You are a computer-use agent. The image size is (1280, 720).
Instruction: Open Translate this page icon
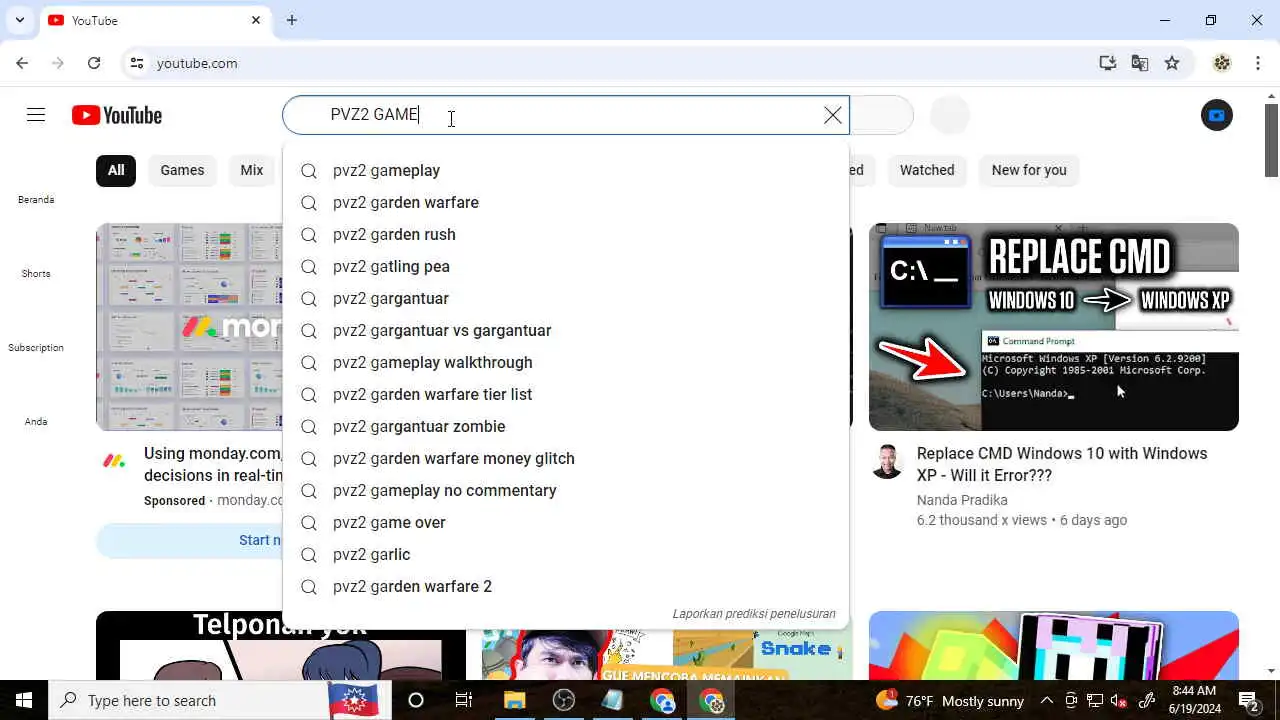coord(1140,63)
